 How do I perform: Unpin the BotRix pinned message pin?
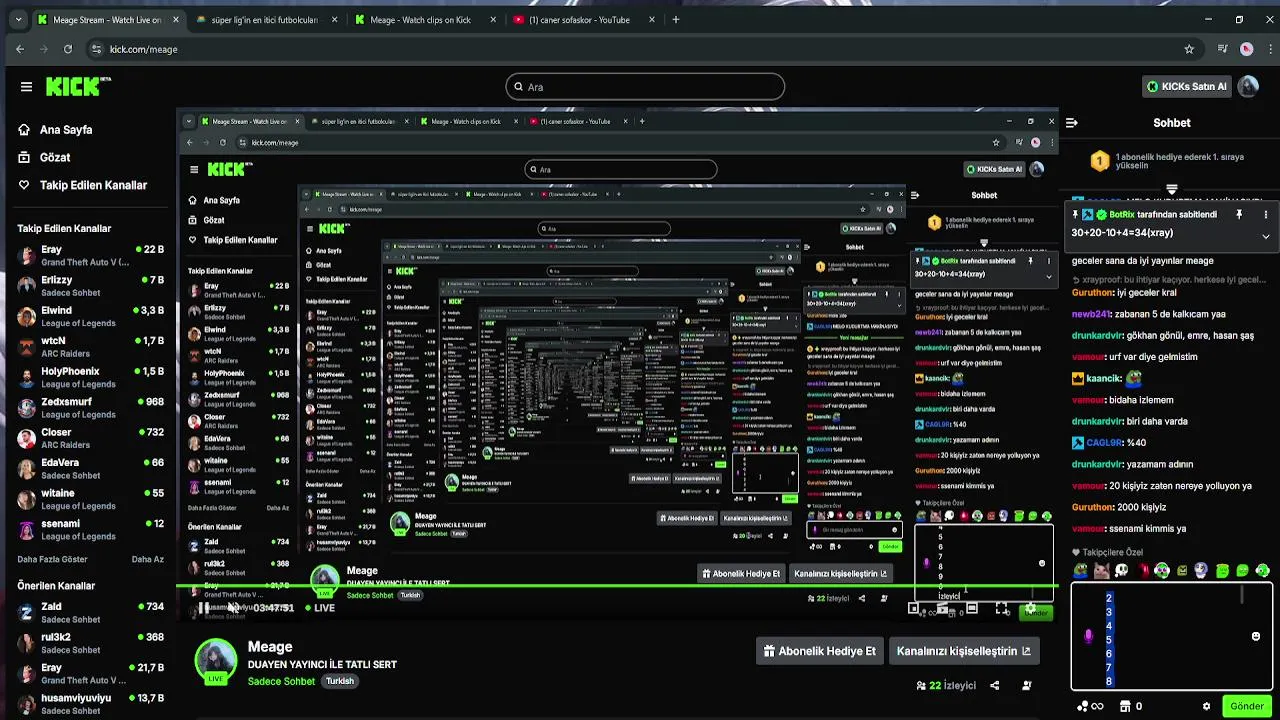pos(1239,215)
